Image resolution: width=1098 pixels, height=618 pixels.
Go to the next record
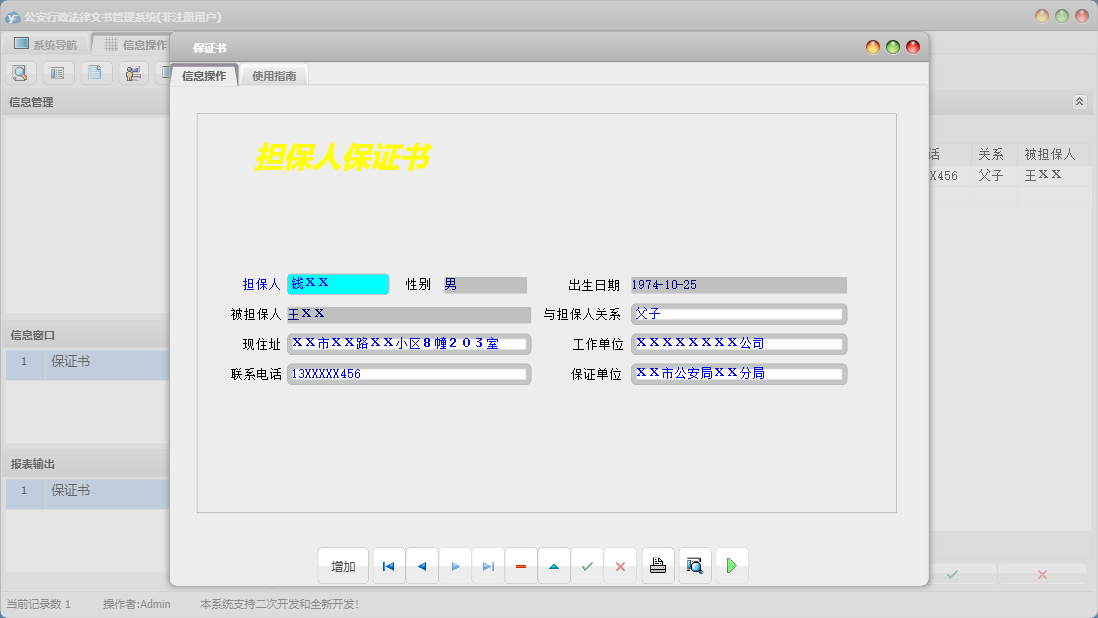455,566
